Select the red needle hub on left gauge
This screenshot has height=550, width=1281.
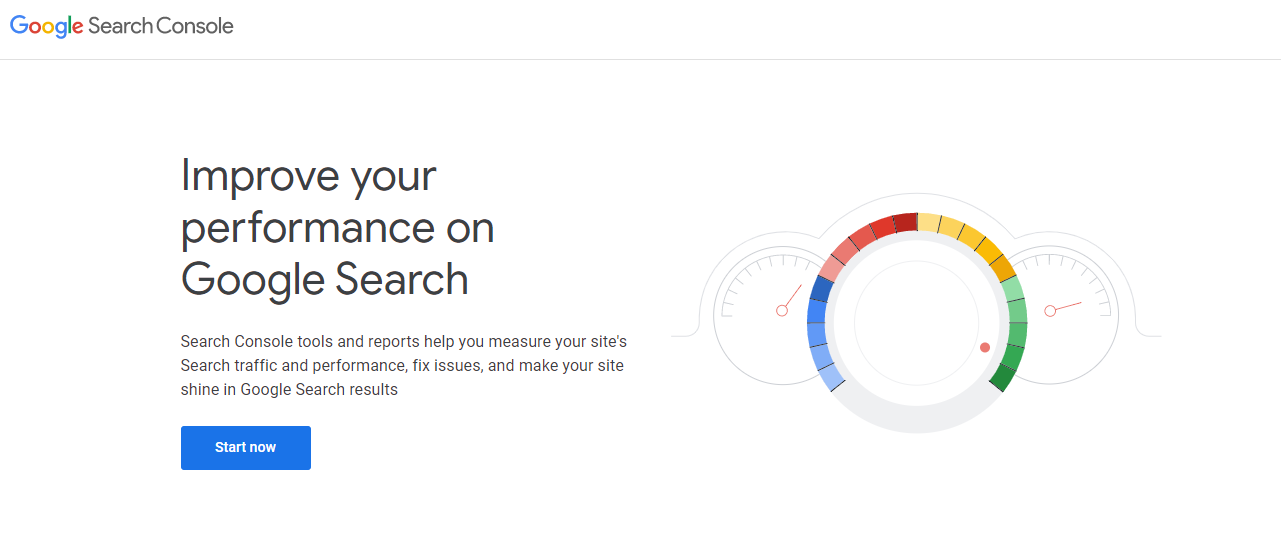(782, 311)
